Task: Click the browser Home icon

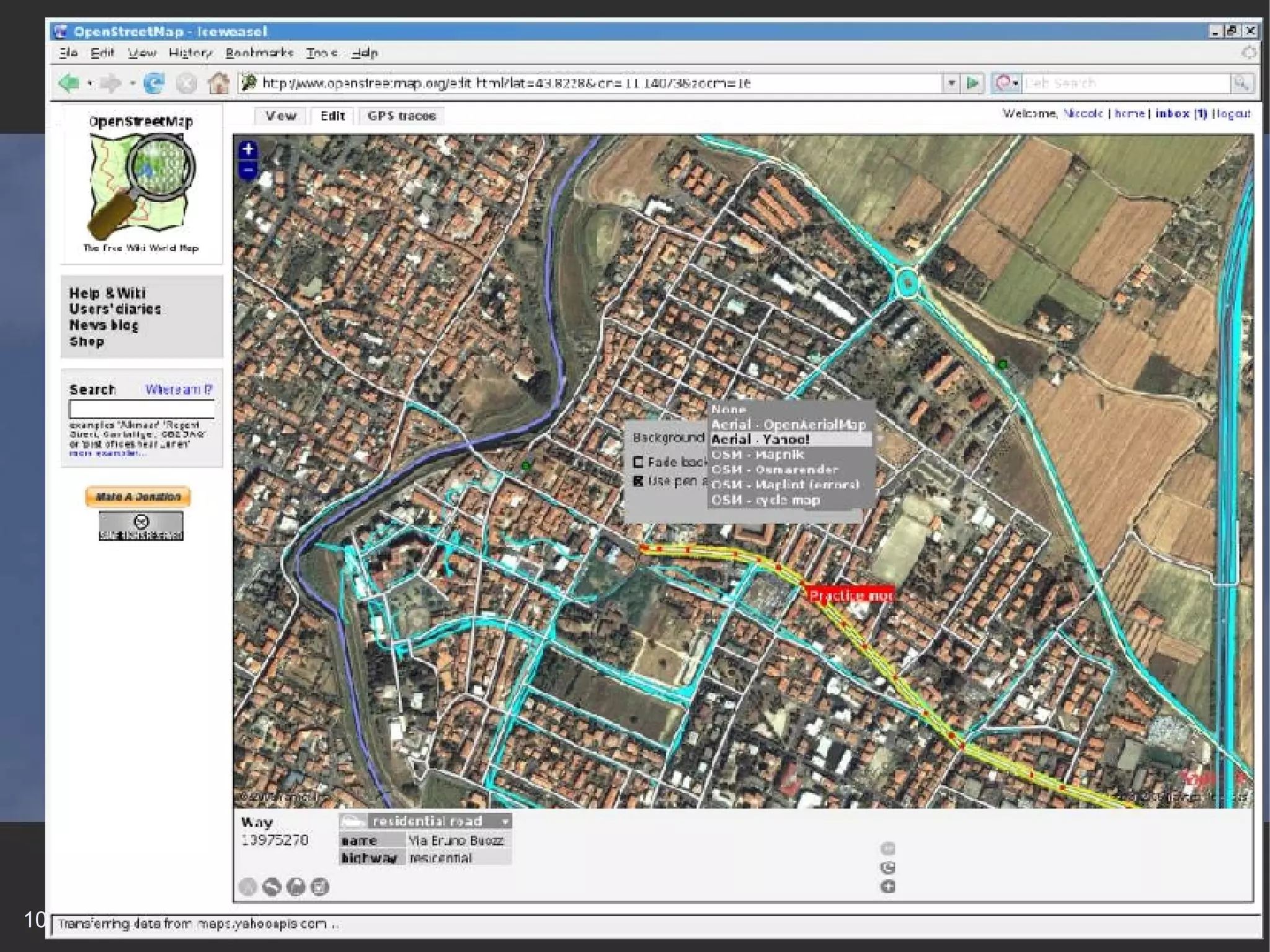Action: (x=218, y=83)
